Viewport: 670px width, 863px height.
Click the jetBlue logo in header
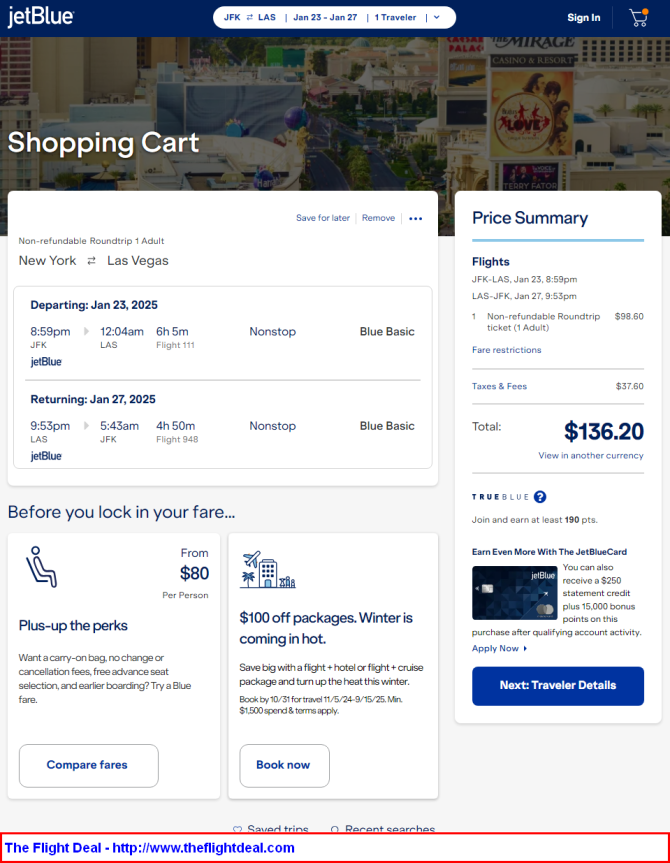click(41, 17)
